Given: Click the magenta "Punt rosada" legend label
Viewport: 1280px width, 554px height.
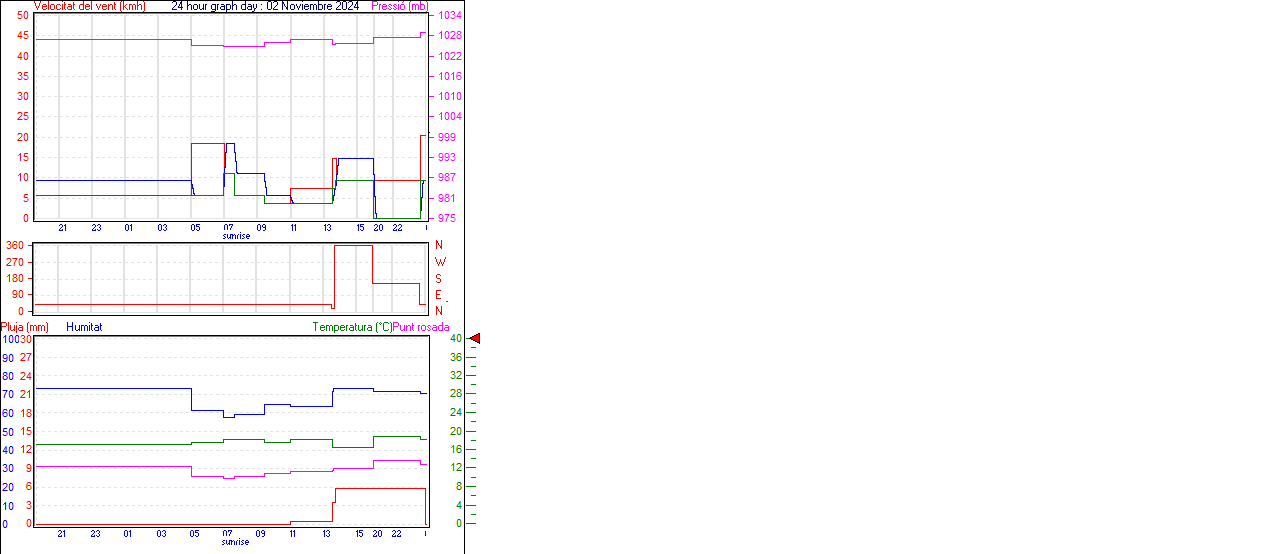Looking at the screenshot, I should [x=421, y=327].
